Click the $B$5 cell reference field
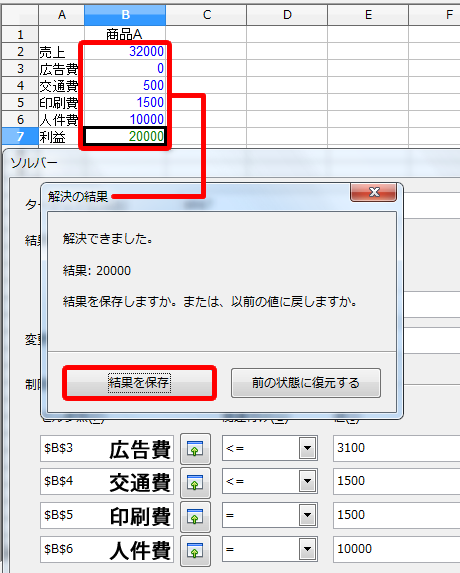This screenshot has height=573, width=460. 107,515
